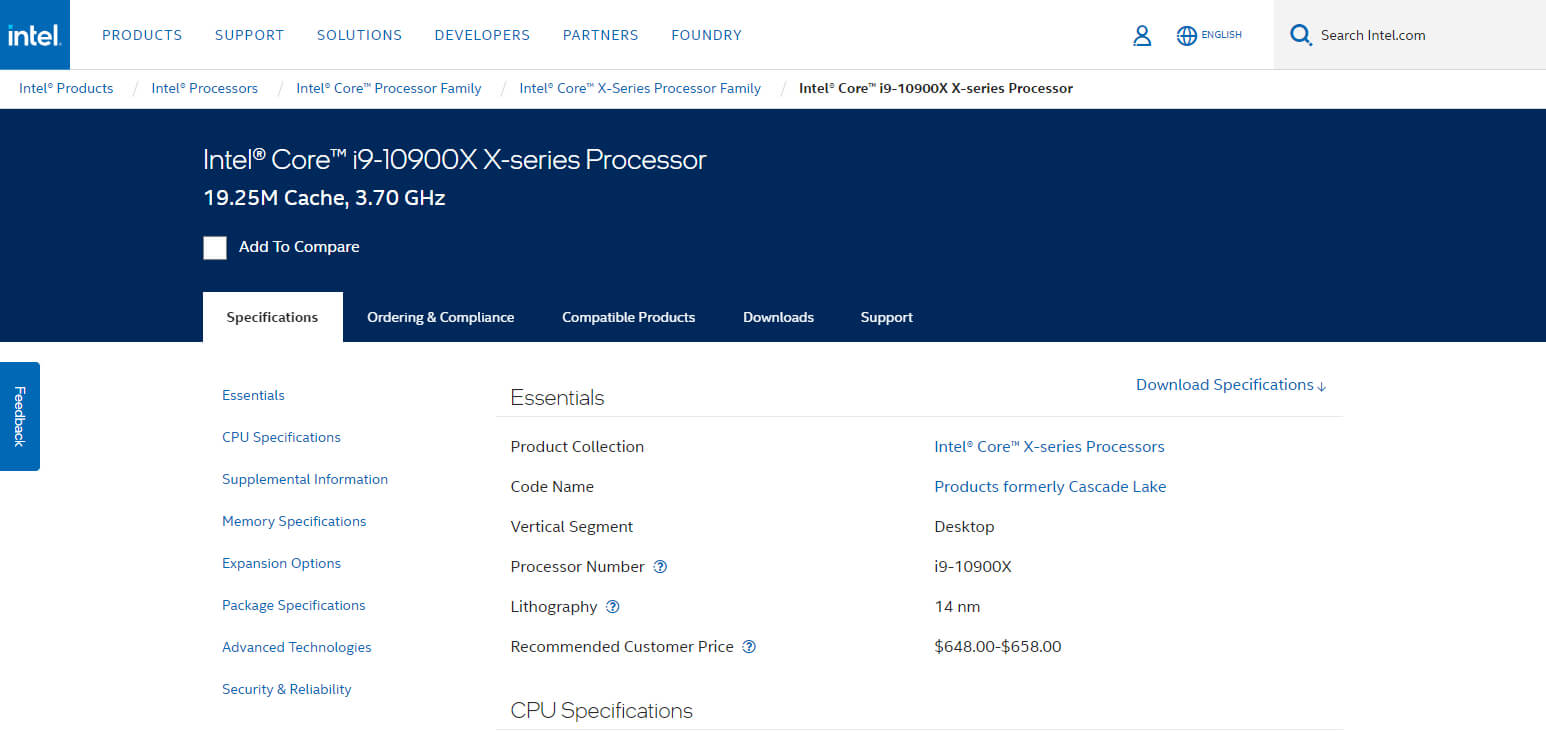This screenshot has width=1546, height=731.
Task: Click the Code Name label
Action: (x=552, y=487)
